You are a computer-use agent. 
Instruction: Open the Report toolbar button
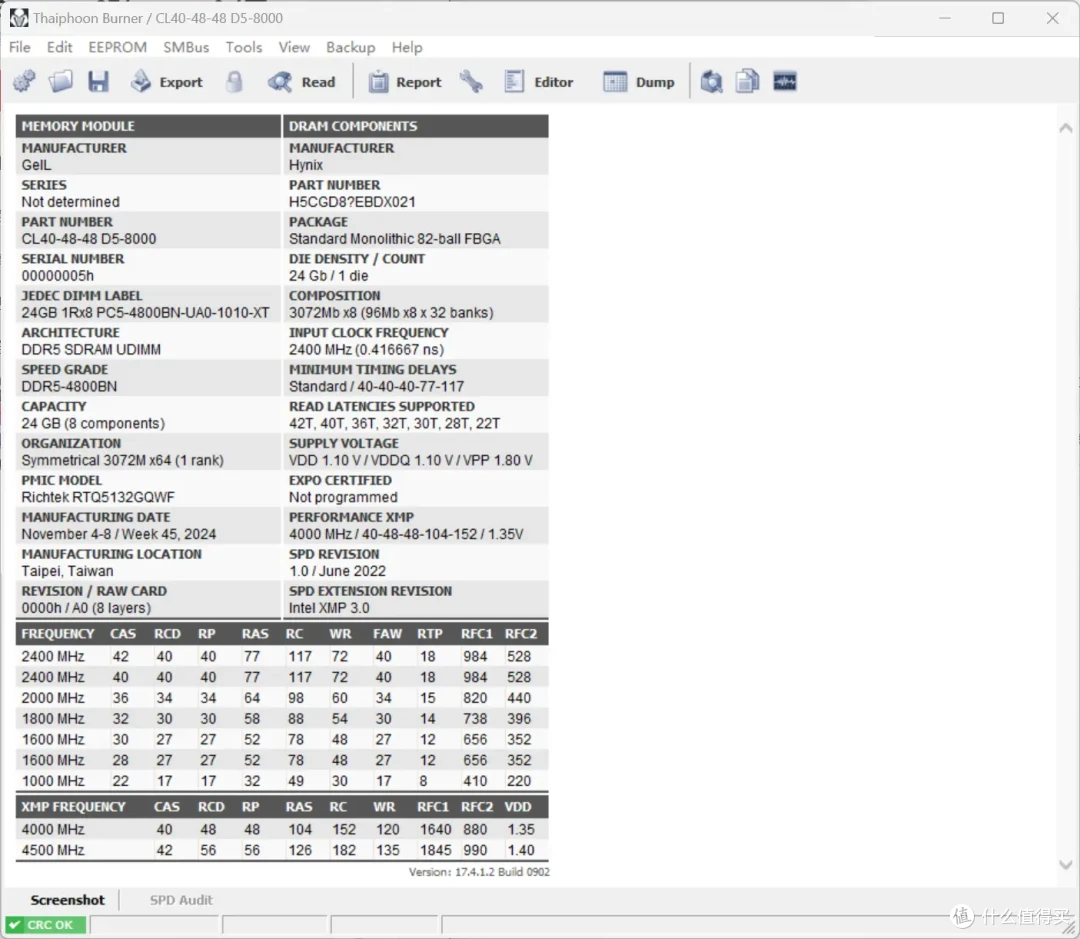(x=405, y=82)
